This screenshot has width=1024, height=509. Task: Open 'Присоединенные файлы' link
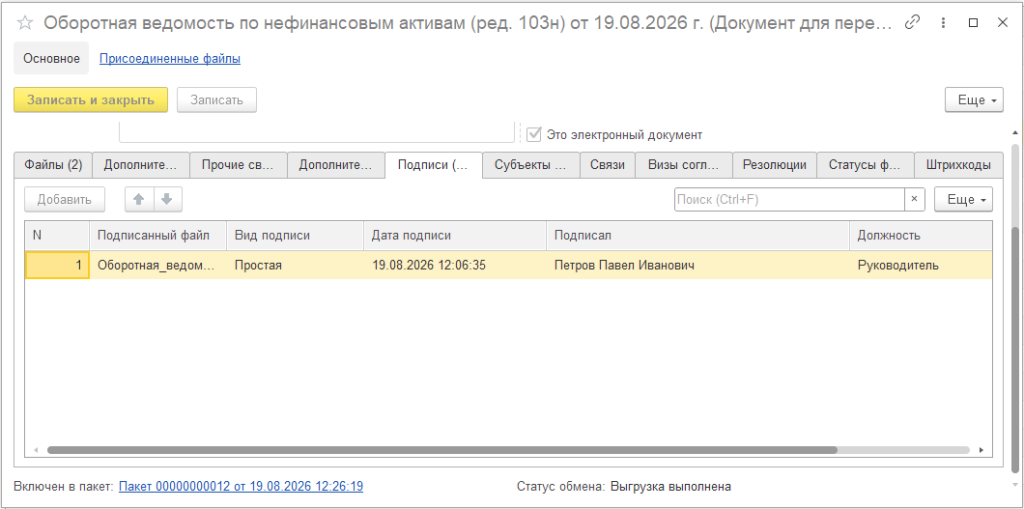coord(170,59)
